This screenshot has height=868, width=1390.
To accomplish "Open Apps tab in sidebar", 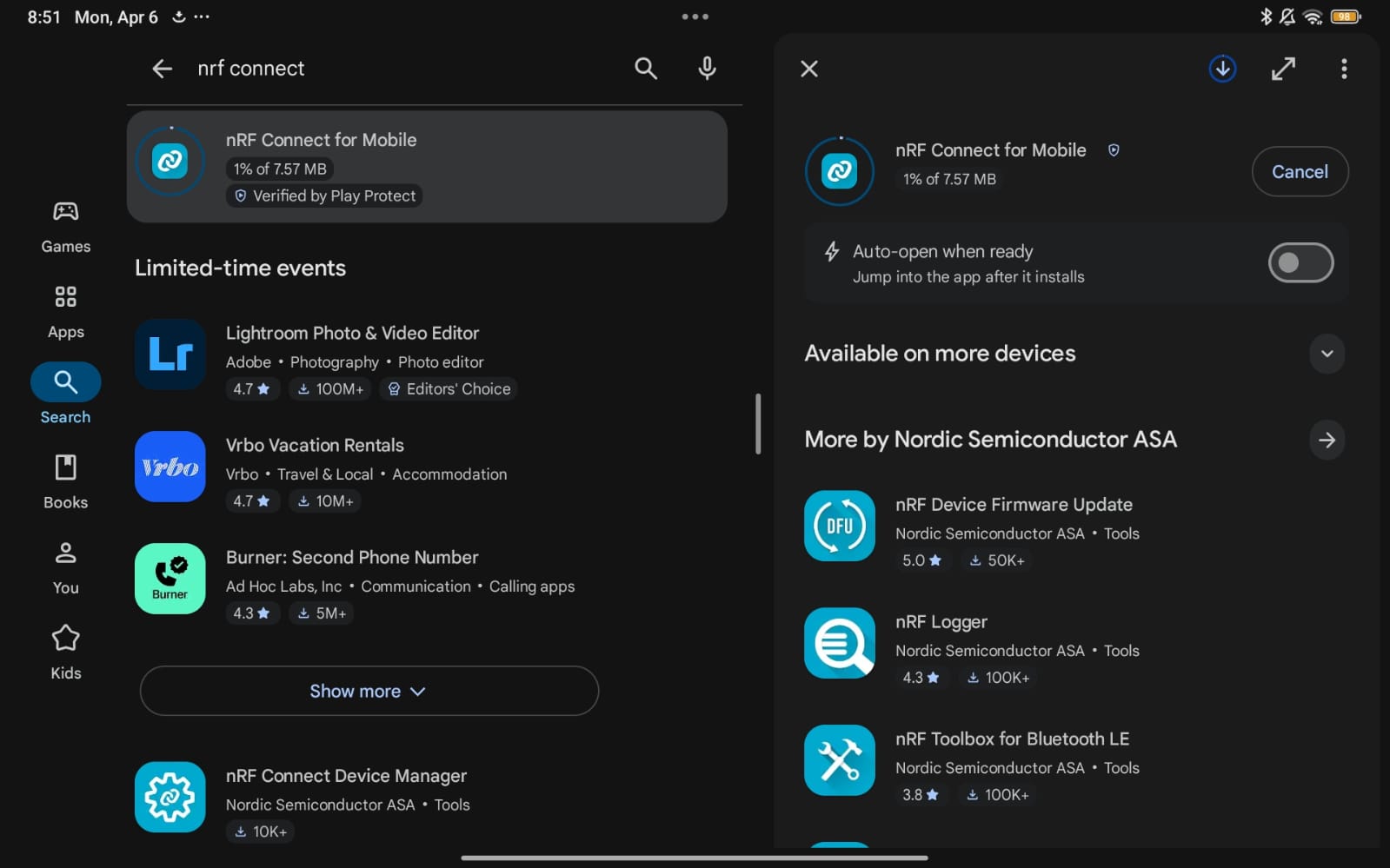I will [66, 313].
